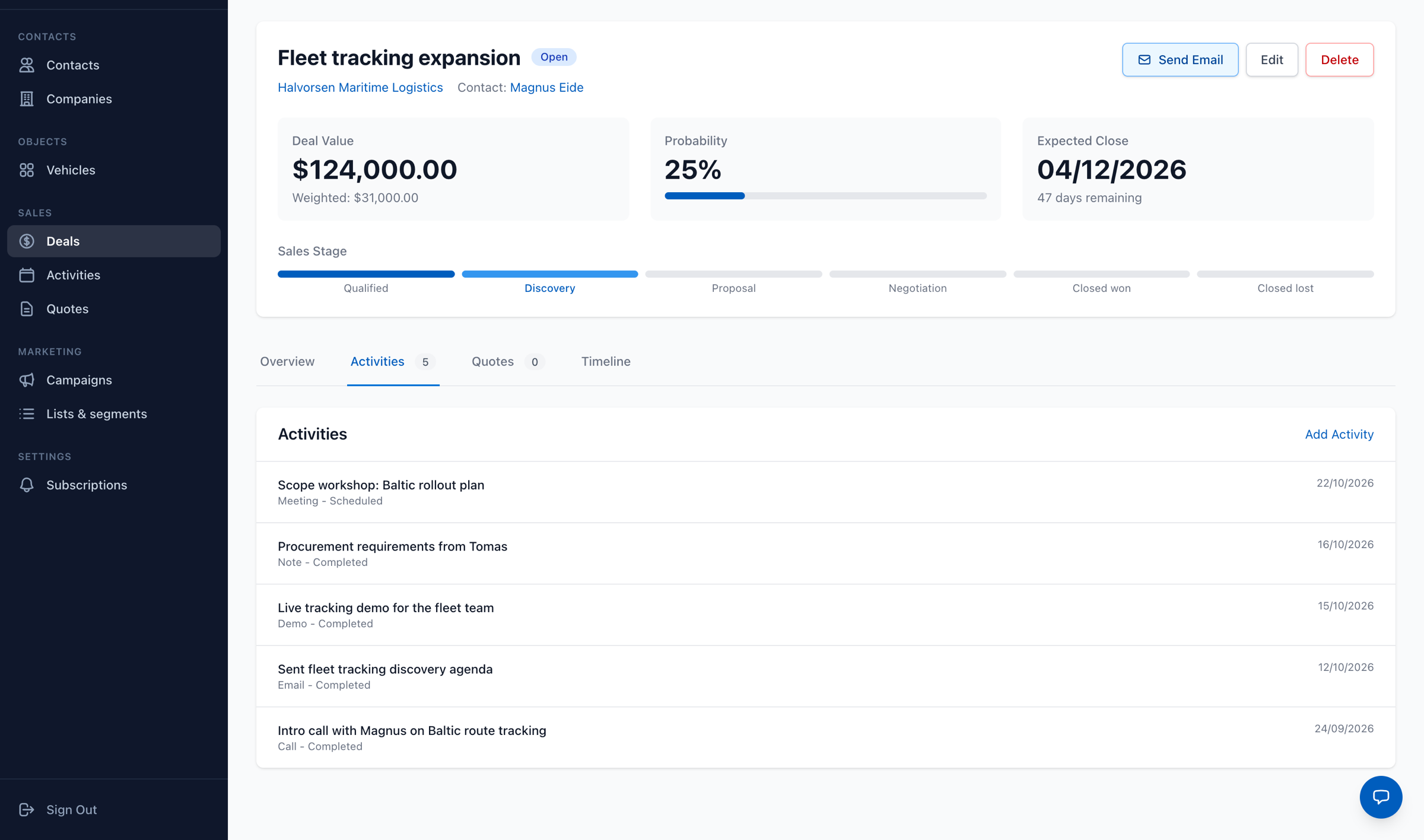Open Procurement requirements from Tomas note
Viewport: 1424px width, 840px height.
tap(825, 553)
